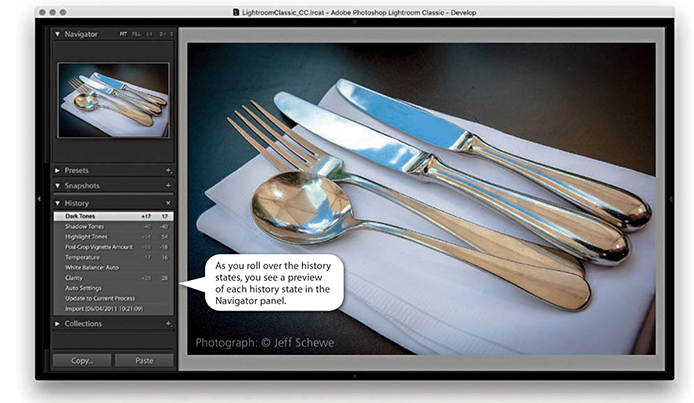
Task: Click the Paste button
Action: point(144,361)
